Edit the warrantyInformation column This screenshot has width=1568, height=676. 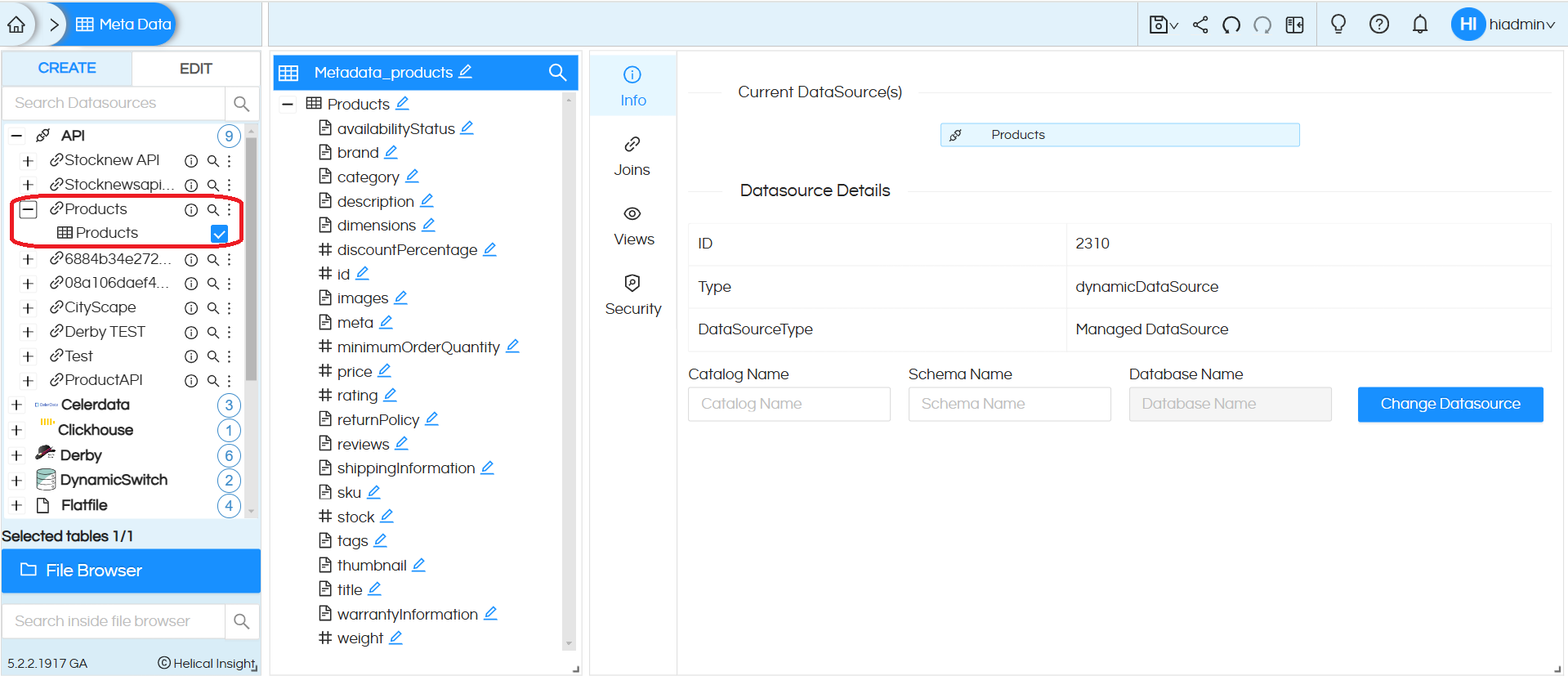pos(490,613)
